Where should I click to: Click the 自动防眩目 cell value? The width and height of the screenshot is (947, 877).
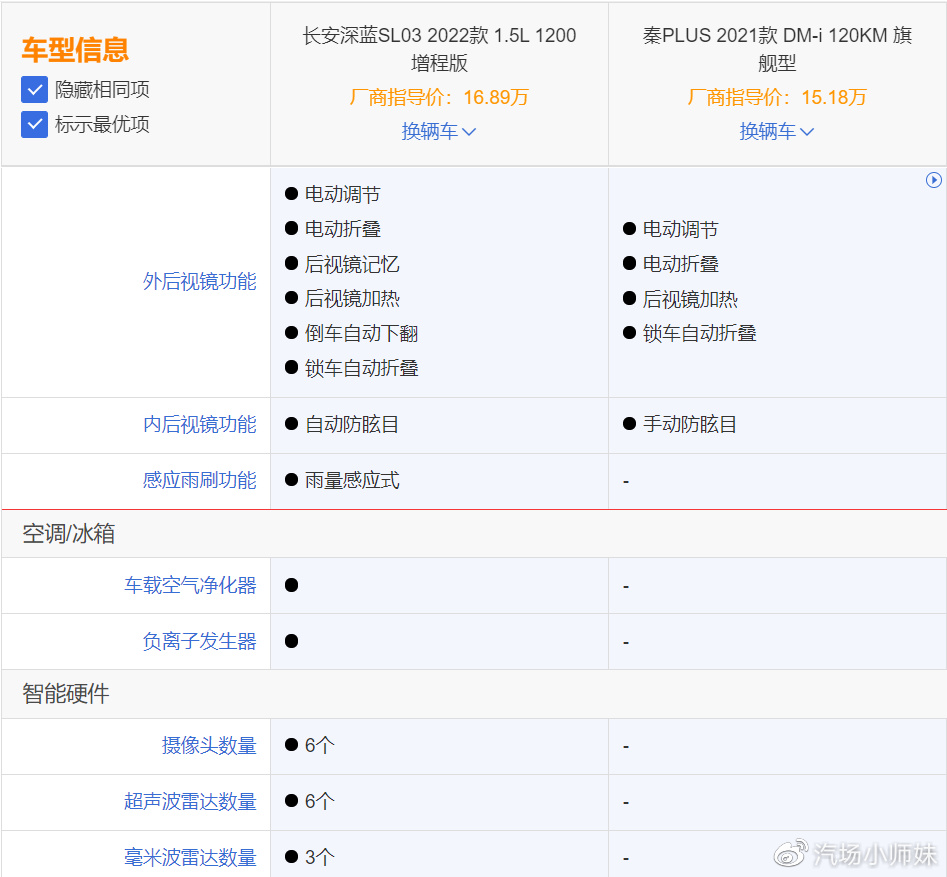[352, 425]
